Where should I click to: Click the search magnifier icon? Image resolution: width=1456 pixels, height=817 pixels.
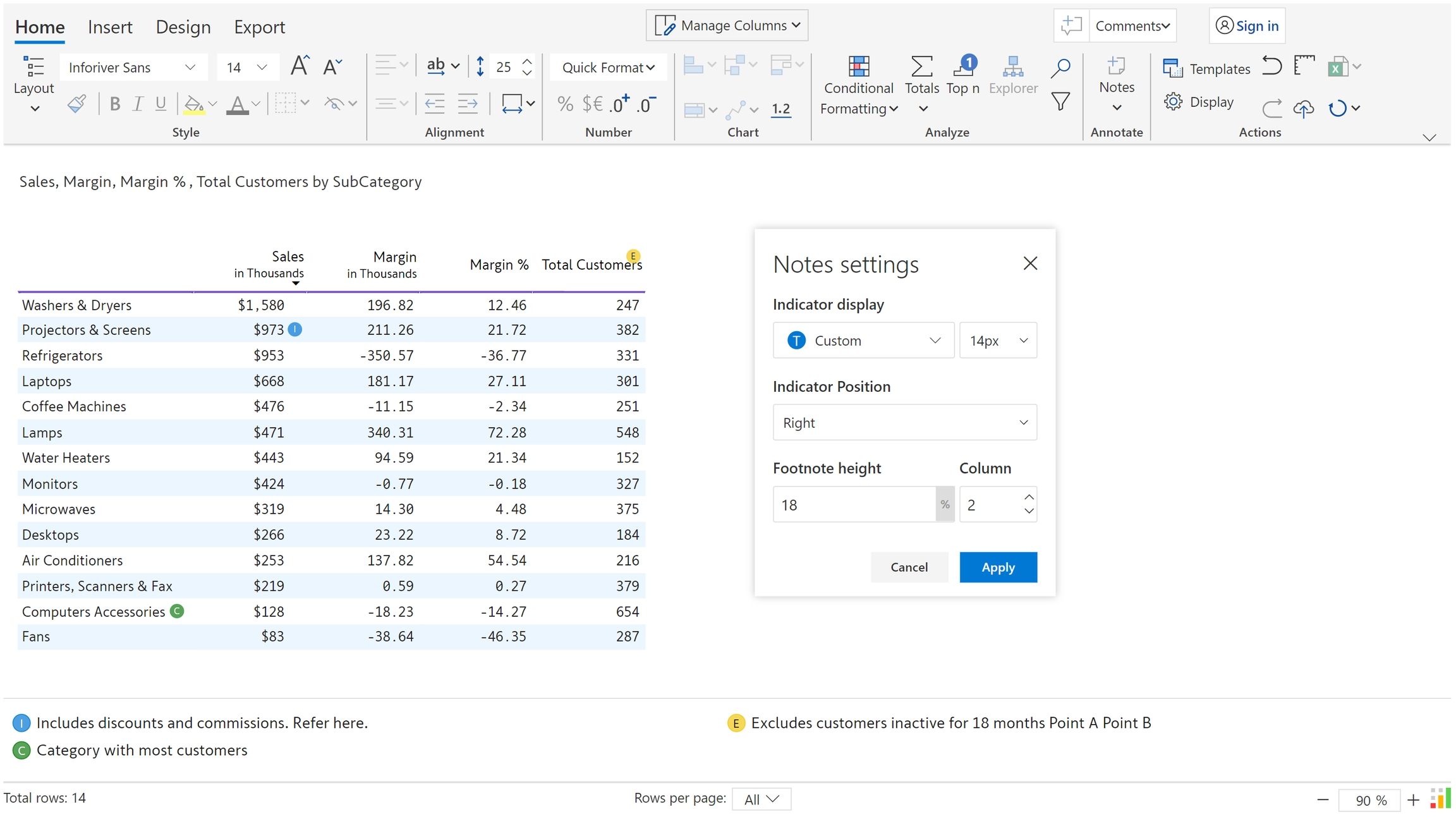pyautogui.click(x=1060, y=68)
